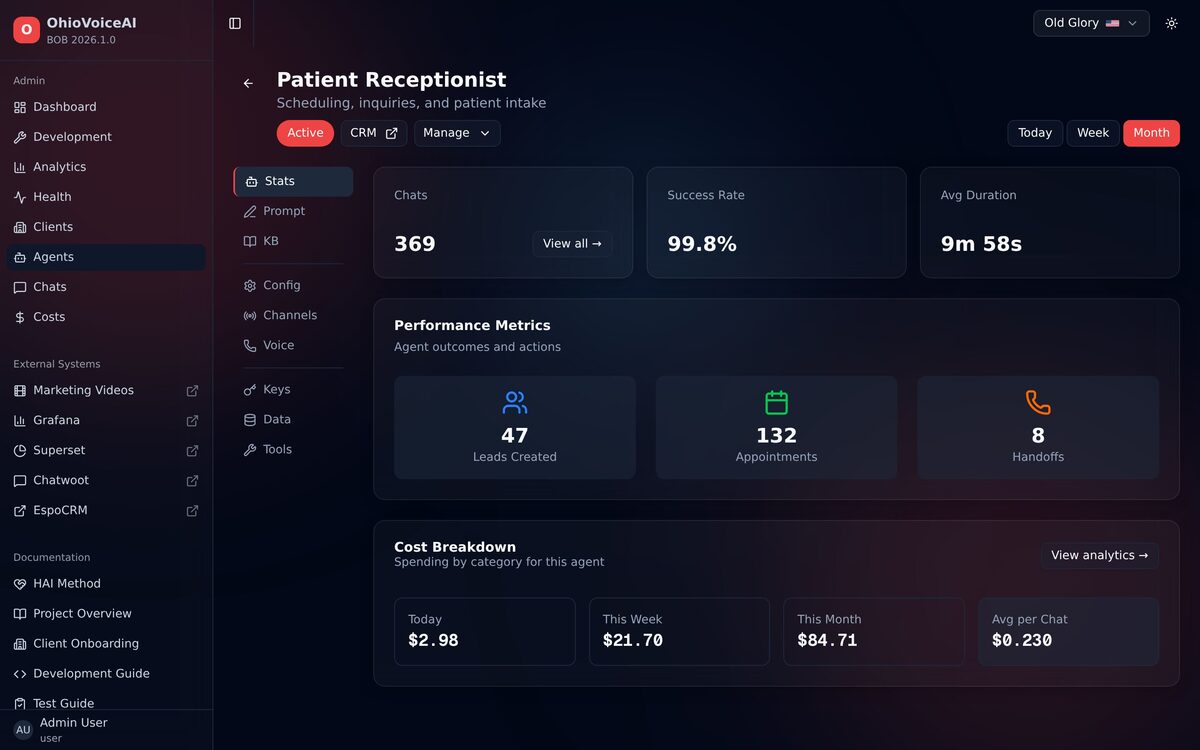Select the Today time range
Image resolution: width=1200 pixels, height=750 pixels.
tap(1034, 133)
